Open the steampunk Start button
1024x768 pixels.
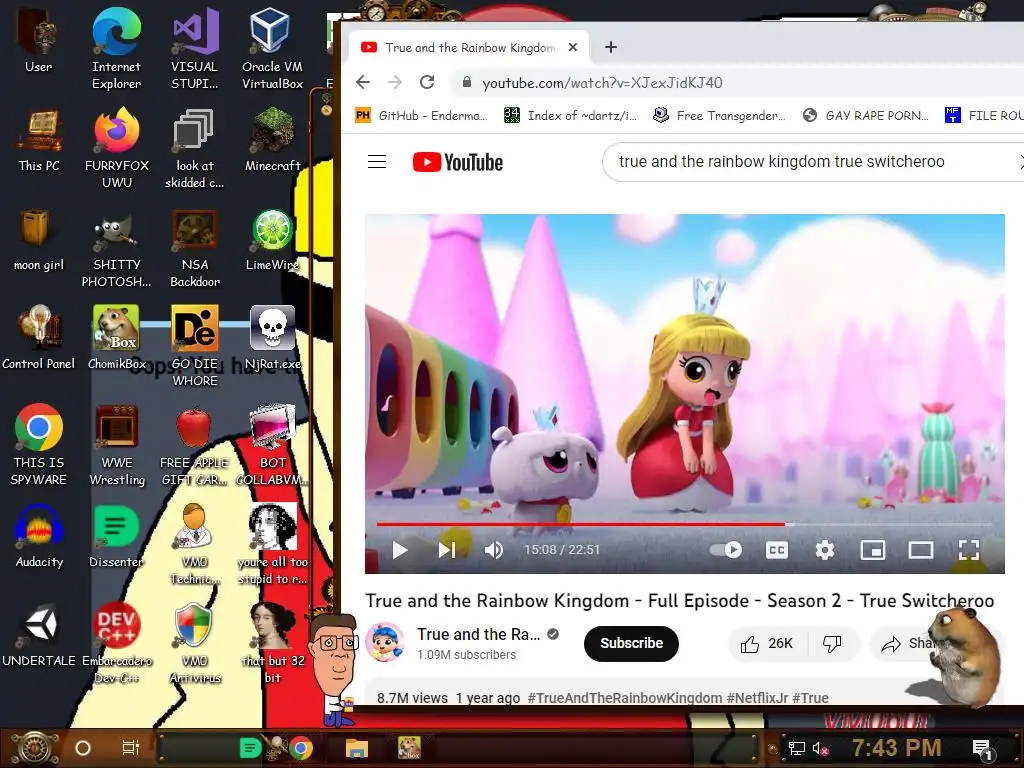click(x=34, y=748)
